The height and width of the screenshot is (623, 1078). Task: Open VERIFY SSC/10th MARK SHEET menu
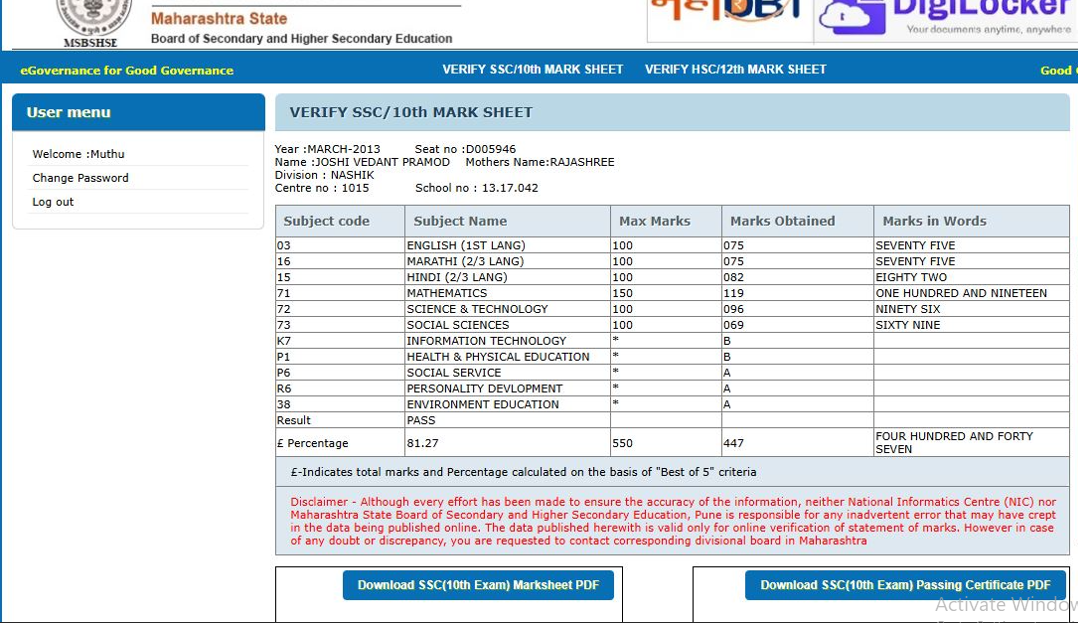pyautogui.click(x=532, y=70)
